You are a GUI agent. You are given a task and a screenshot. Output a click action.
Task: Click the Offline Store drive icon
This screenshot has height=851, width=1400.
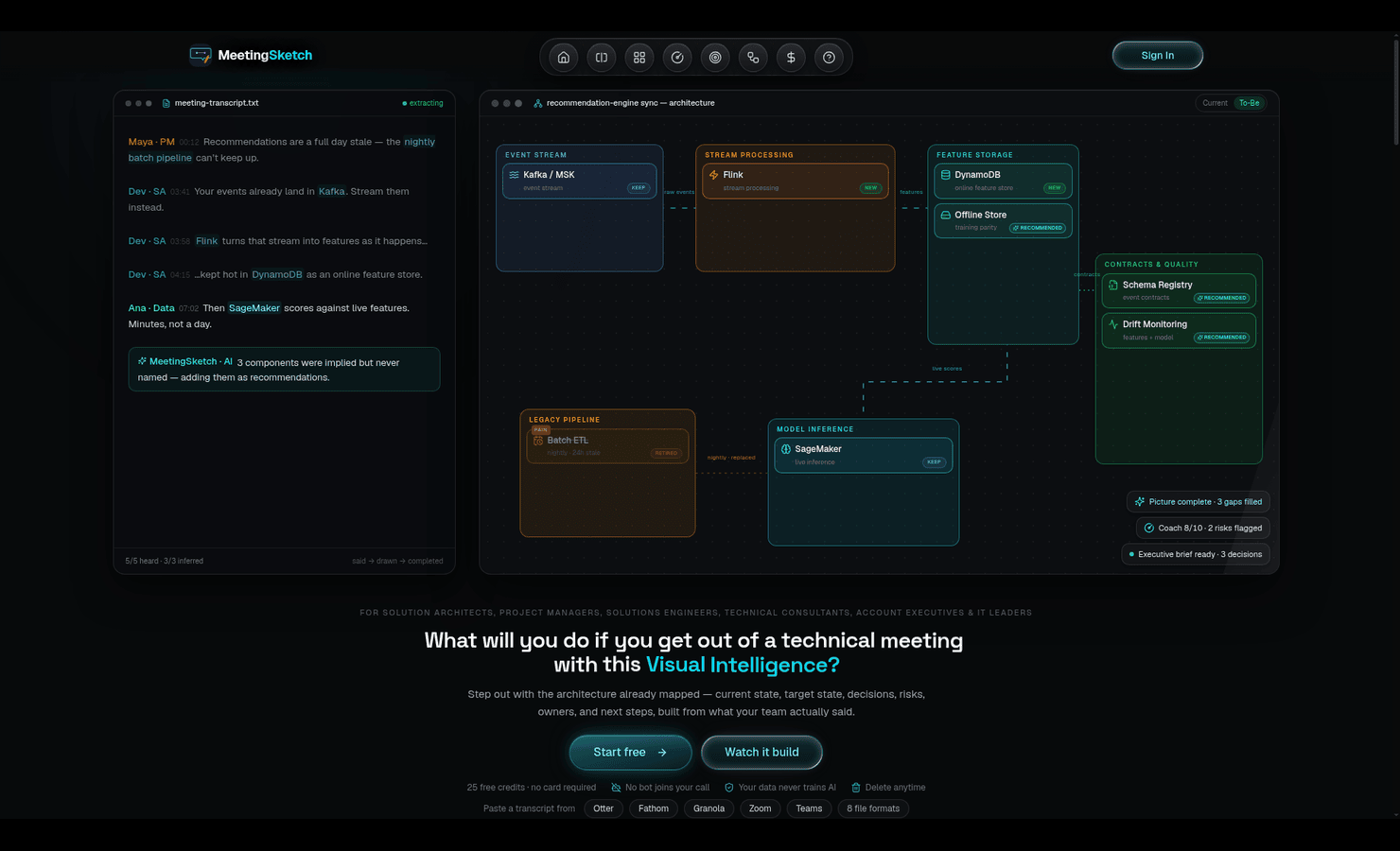945,215
